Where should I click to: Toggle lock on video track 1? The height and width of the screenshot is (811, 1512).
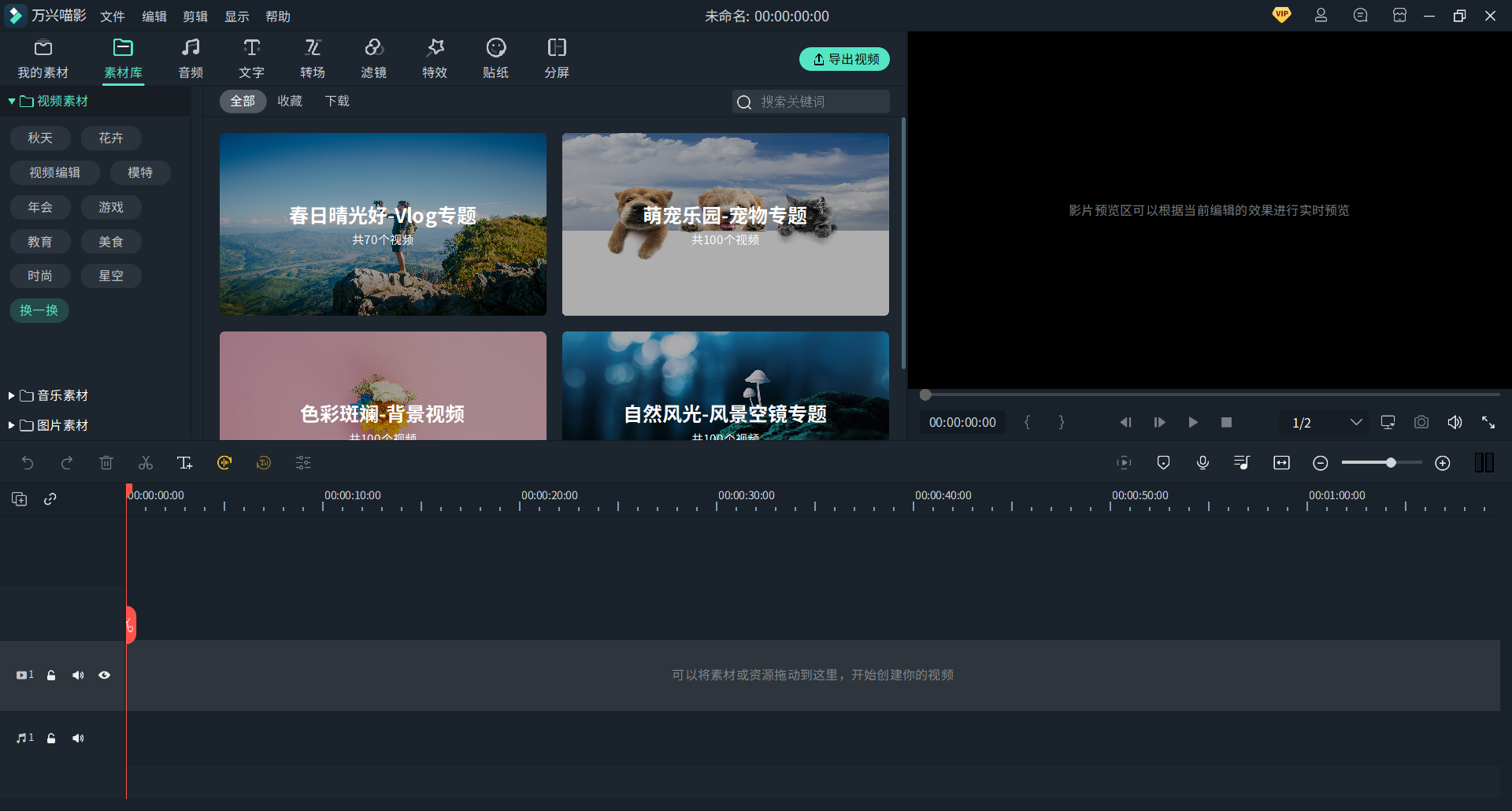point(51,676)
